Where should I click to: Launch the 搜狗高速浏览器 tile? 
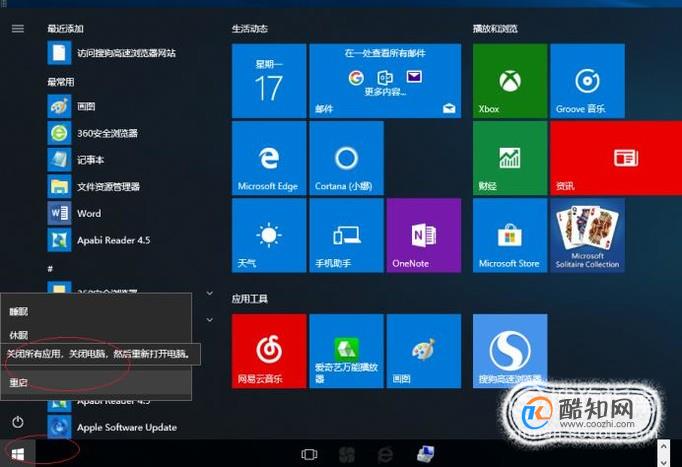pyautogui.click(x=510, y=351)
